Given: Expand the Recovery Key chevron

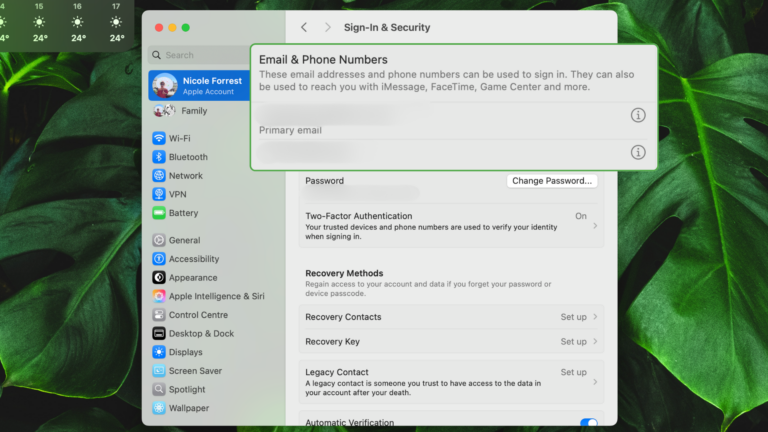Looking at the screenshot, I should coord(595,341).
